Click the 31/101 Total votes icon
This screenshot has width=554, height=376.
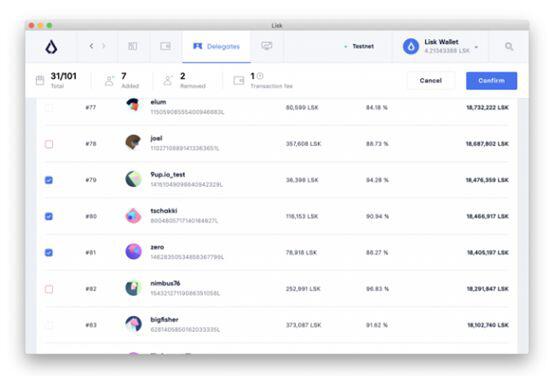click(40, 81)
